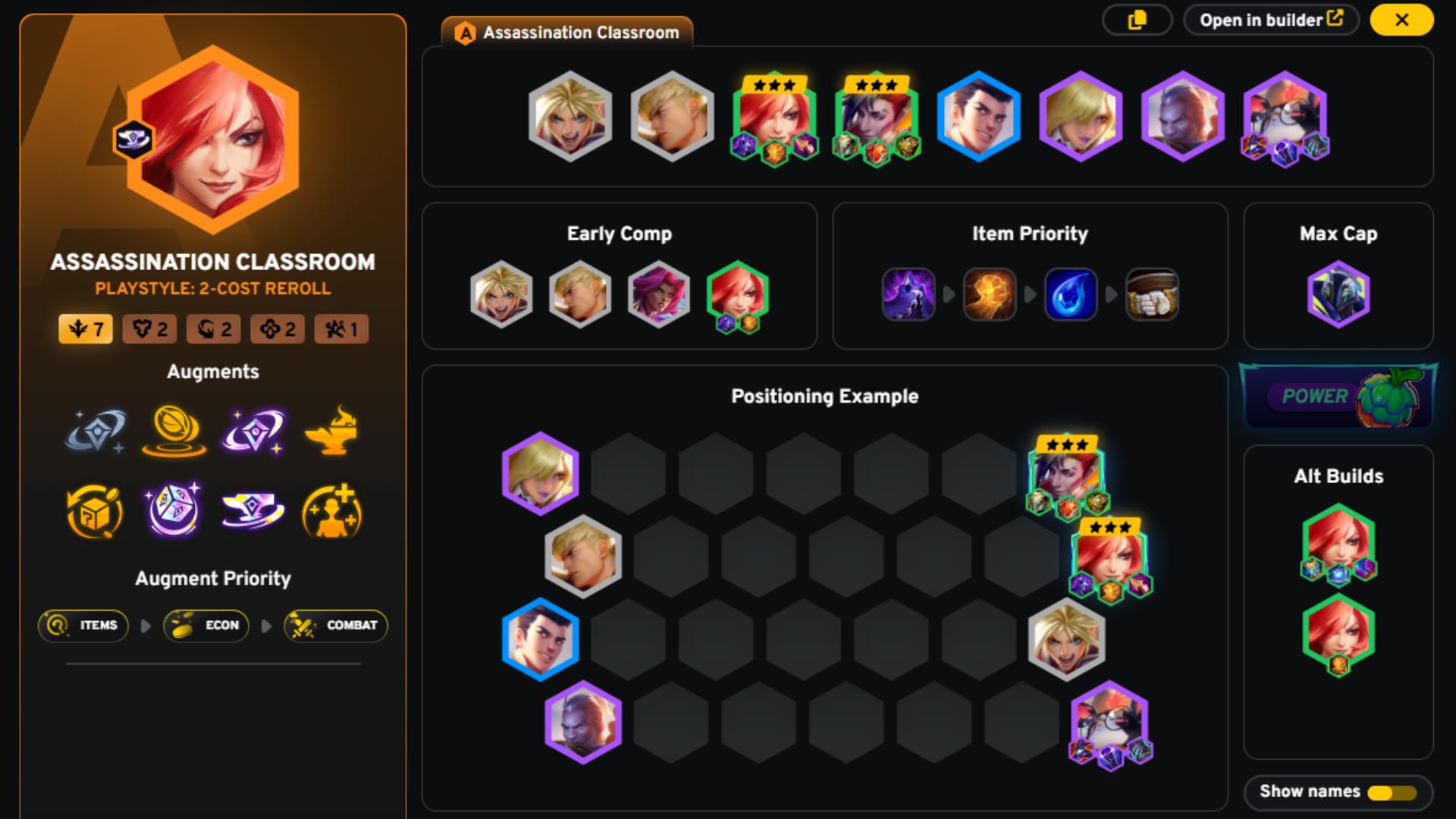
Task: Select the mystery box reroll augment icon
Action: (94, 512)
